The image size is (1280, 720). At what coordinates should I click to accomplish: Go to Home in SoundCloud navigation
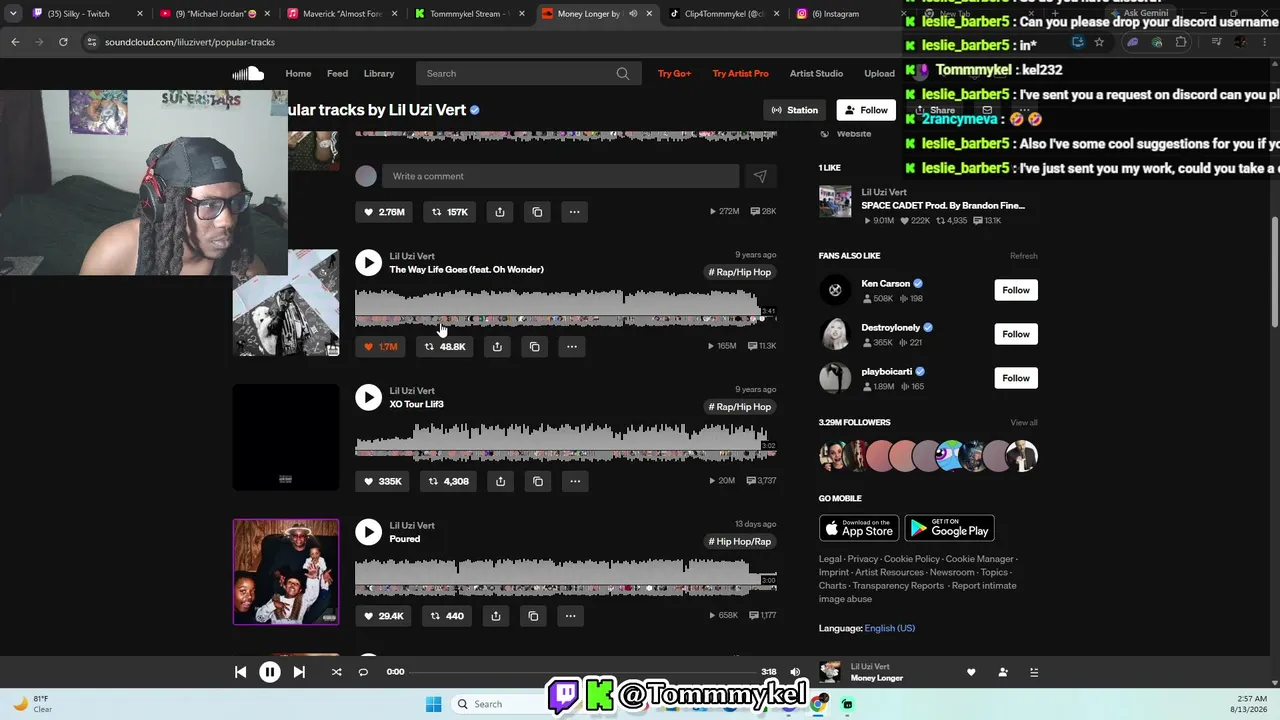(x=298, y=73)
